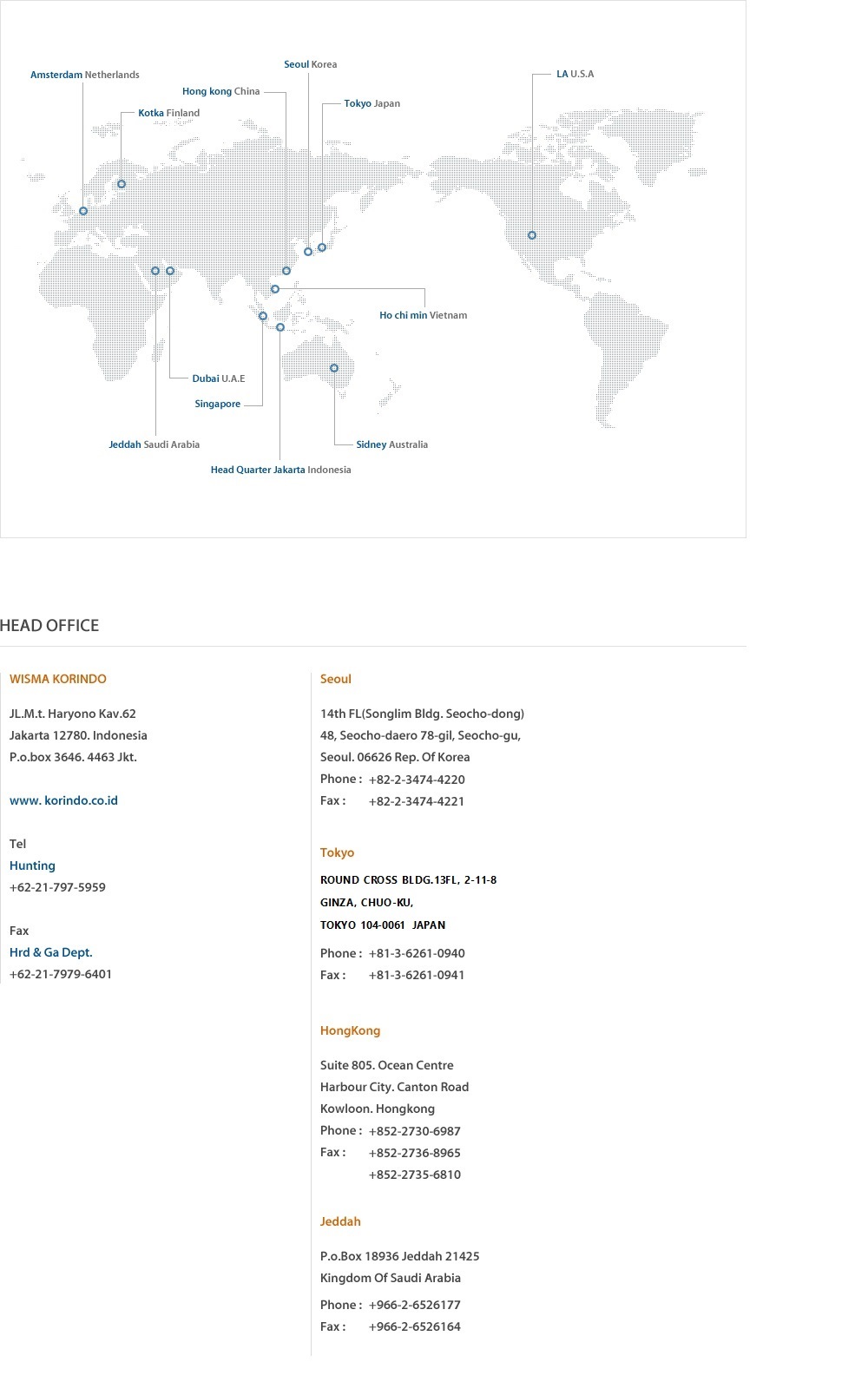Select the Jeddah marker dot on map
The height and width of the screenshot is (1382, 868).
[x=155, y=271]
